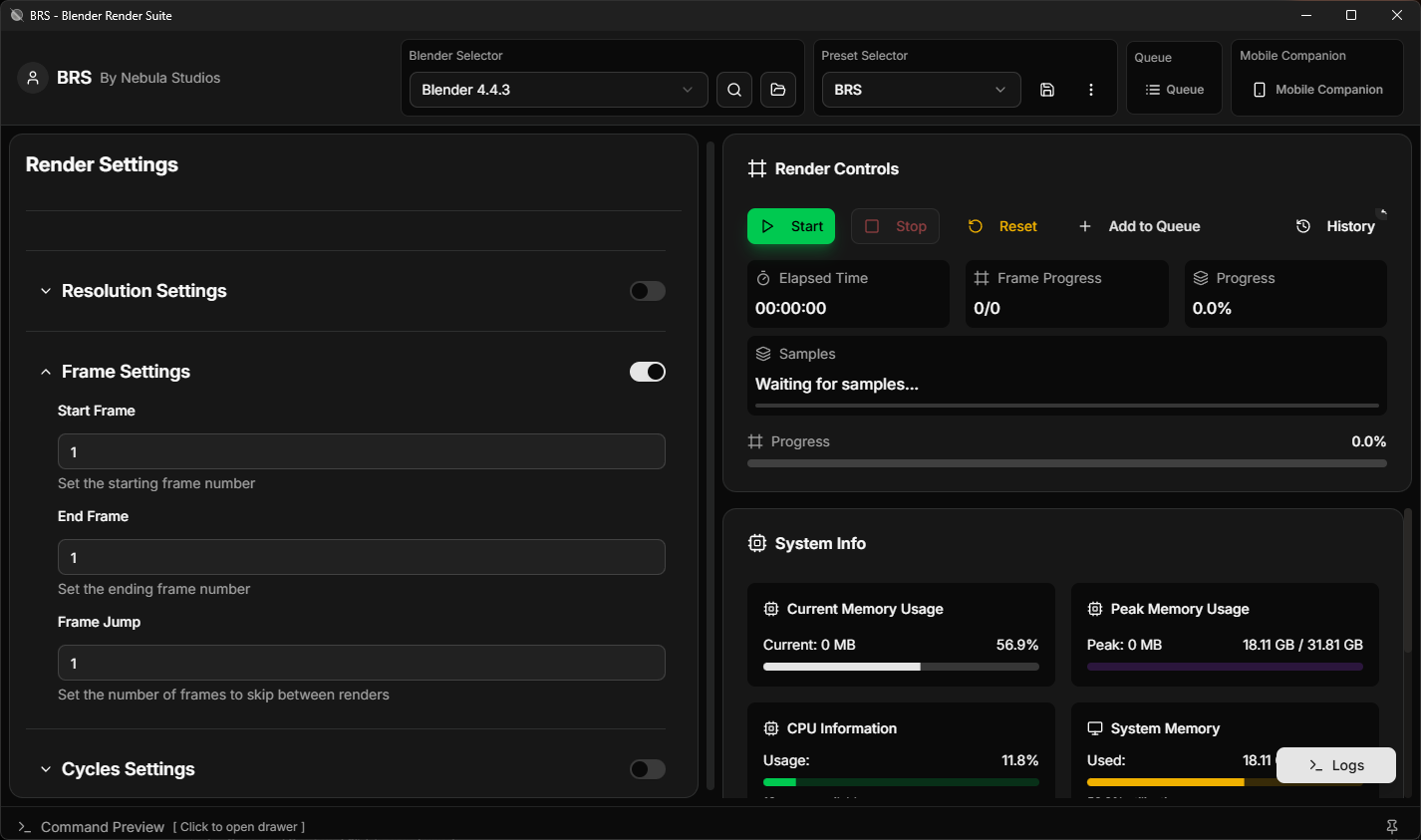
Task: Minimize the BRS window
Action: coord(1306,15)
